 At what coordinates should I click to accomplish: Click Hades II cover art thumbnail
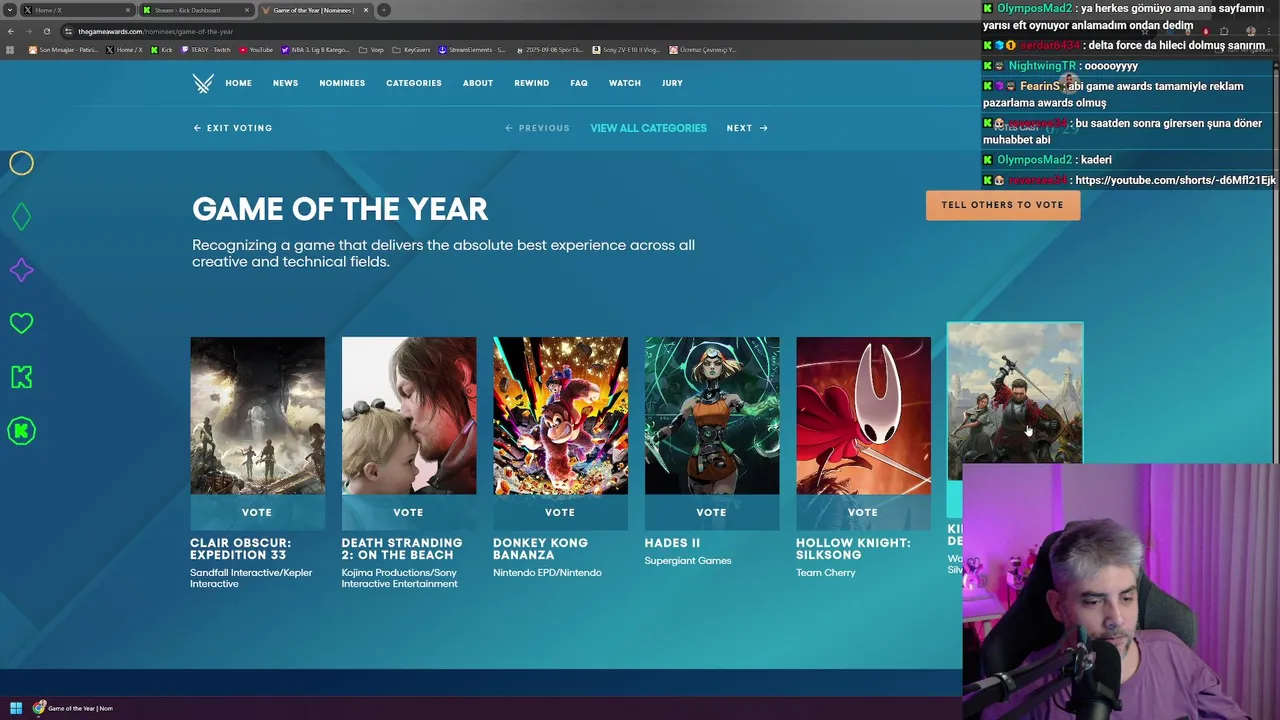712,416
